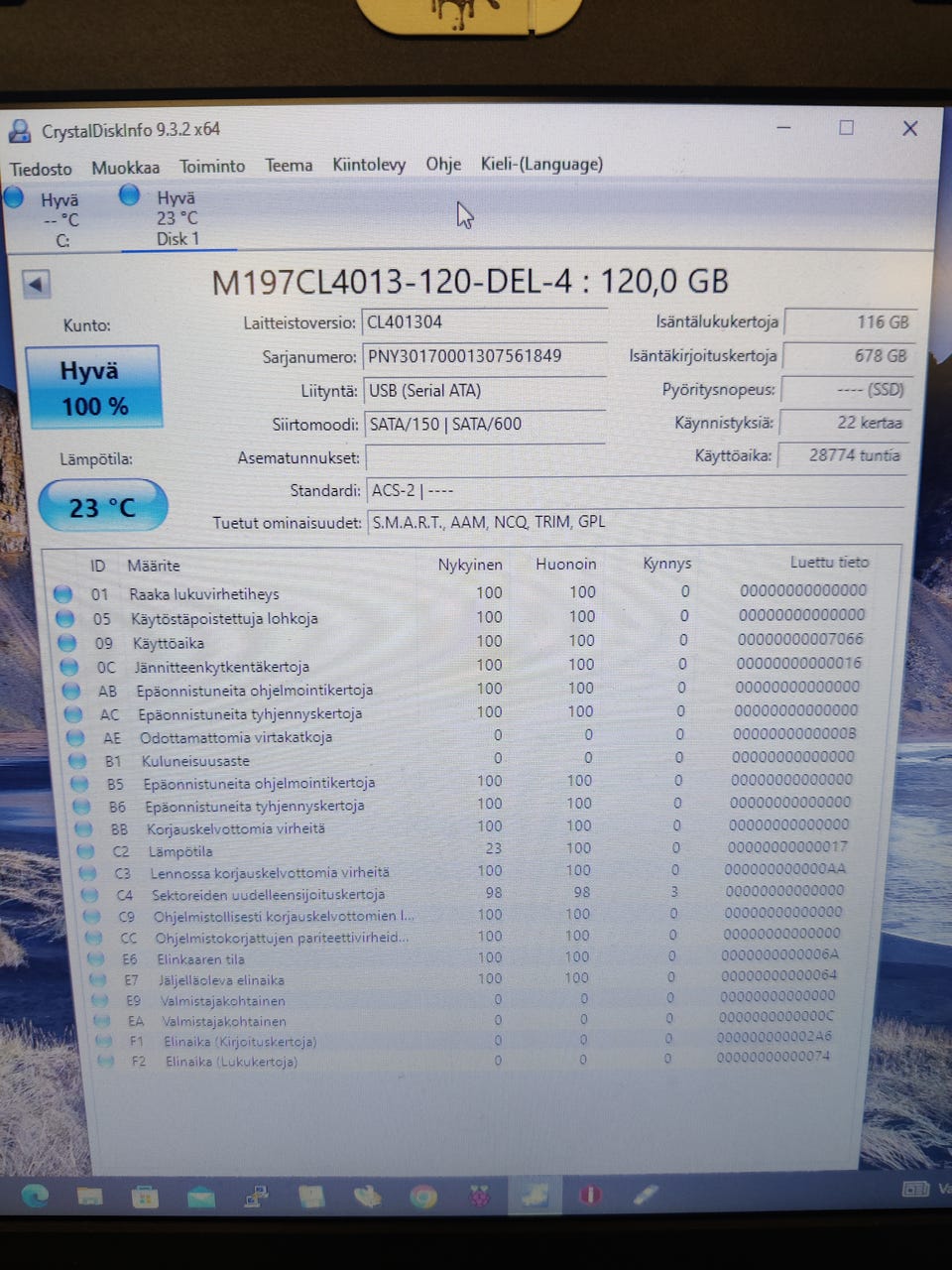Open Microsoft Store from the taskbar
Viewport: 952px width, 1270px height.
(x=145, y=1198)
